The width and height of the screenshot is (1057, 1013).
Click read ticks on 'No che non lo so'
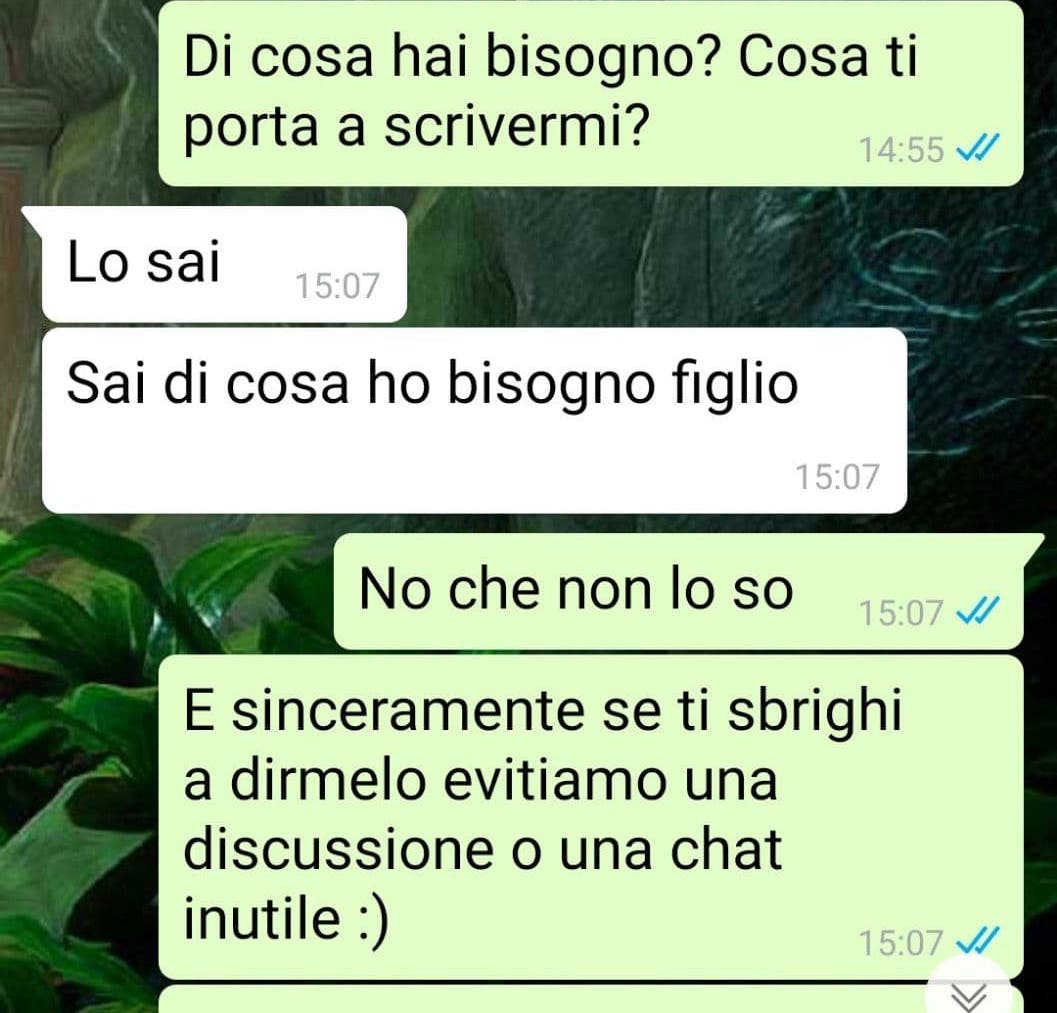(x=979, y=610)
